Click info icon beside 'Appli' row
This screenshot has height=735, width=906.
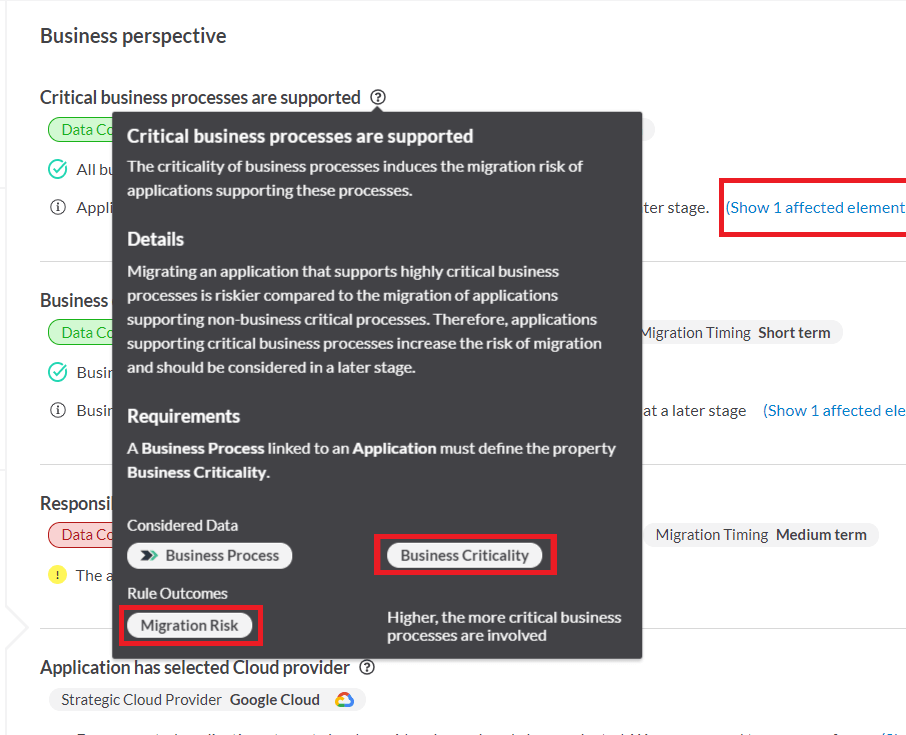click(58, 207)
